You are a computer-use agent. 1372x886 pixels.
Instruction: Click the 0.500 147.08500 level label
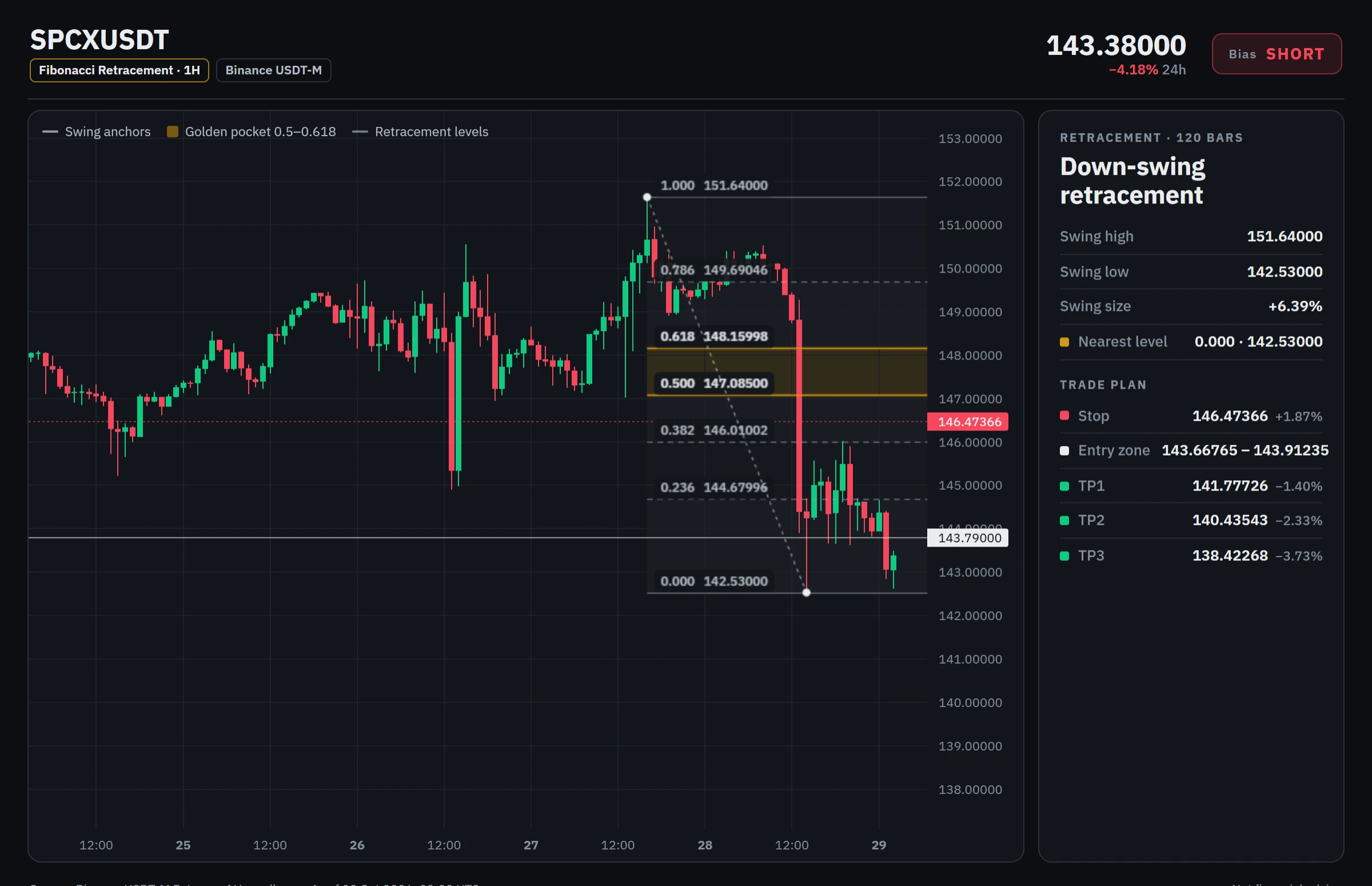(714, 383)
